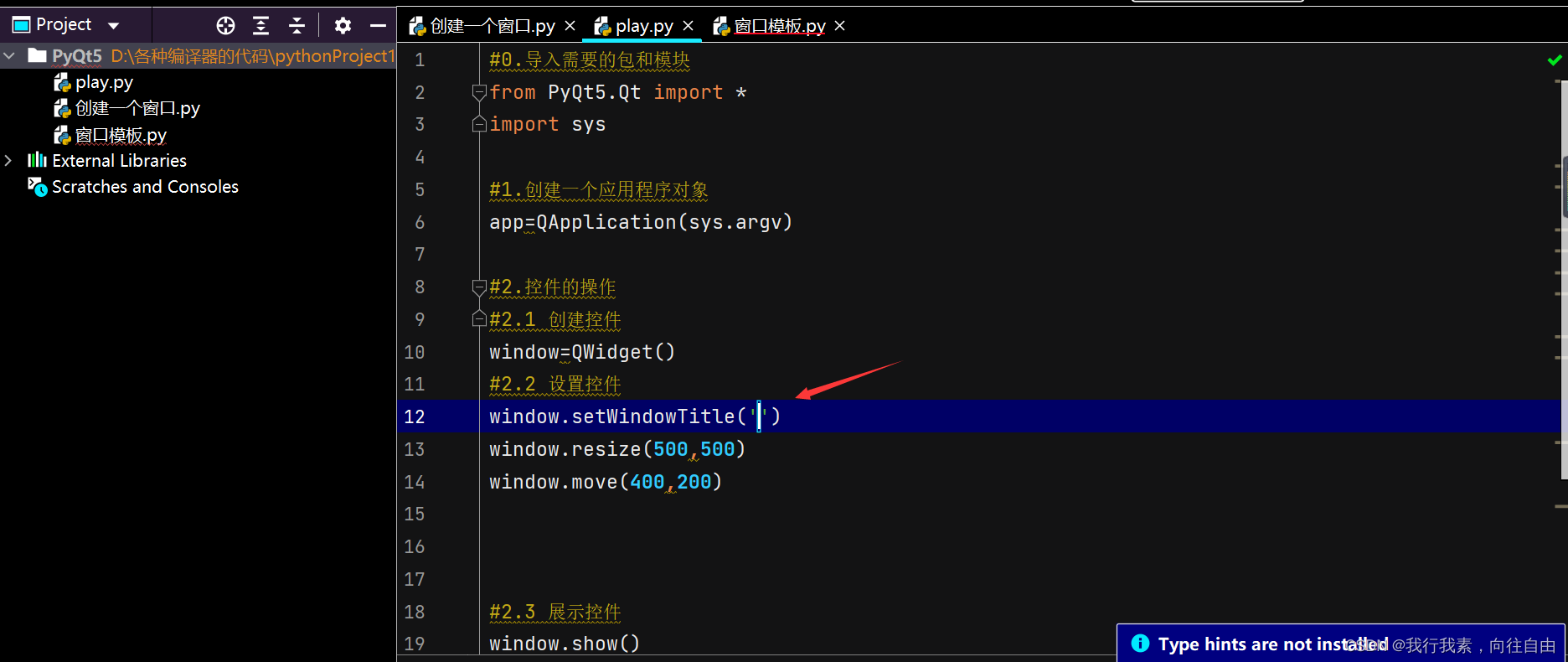Hide the Project tool window

[x=378, y=26]
